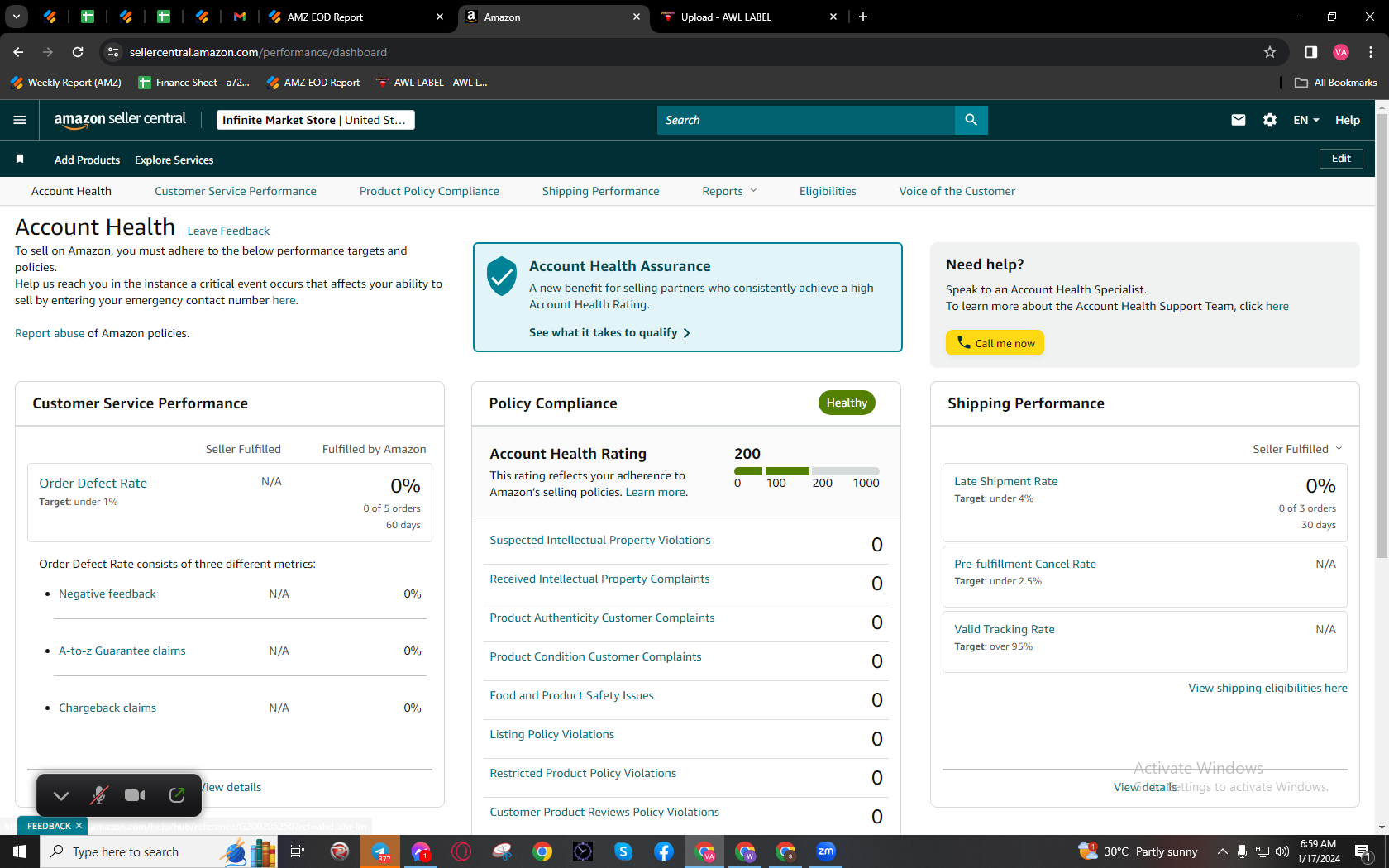Switch to the AMZ EOD Report browser tab

357,17
